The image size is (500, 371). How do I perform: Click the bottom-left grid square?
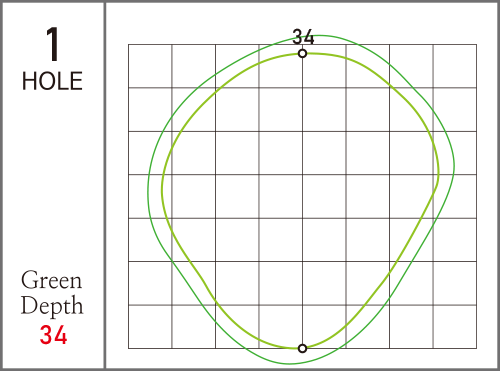(150, 327)
